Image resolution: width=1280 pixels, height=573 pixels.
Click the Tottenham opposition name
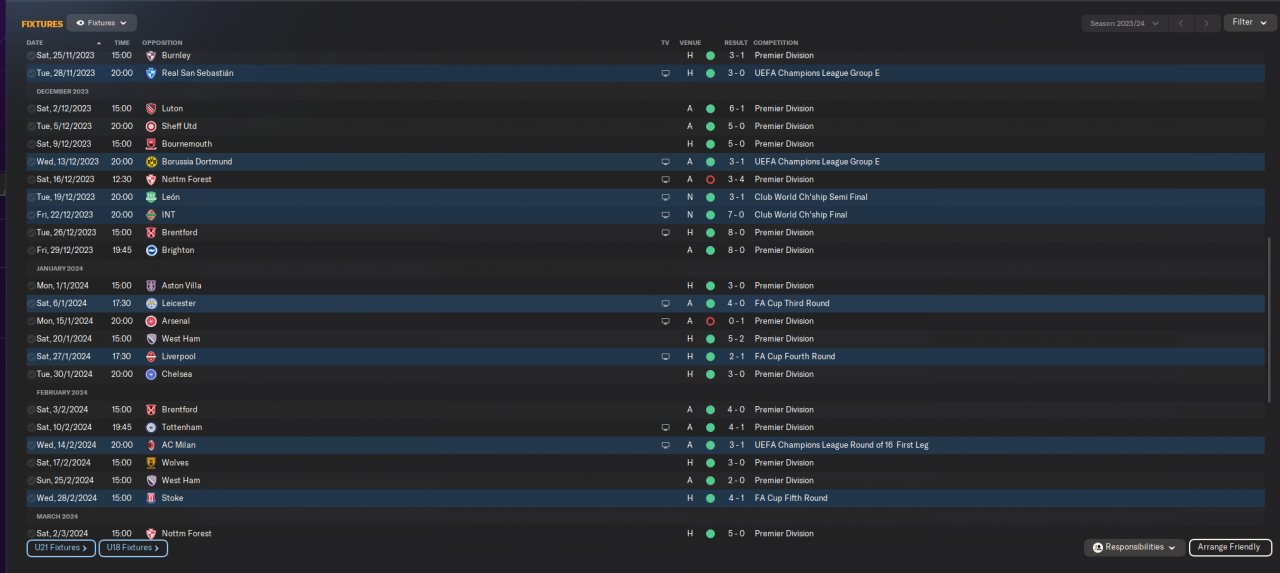point(182,427)
